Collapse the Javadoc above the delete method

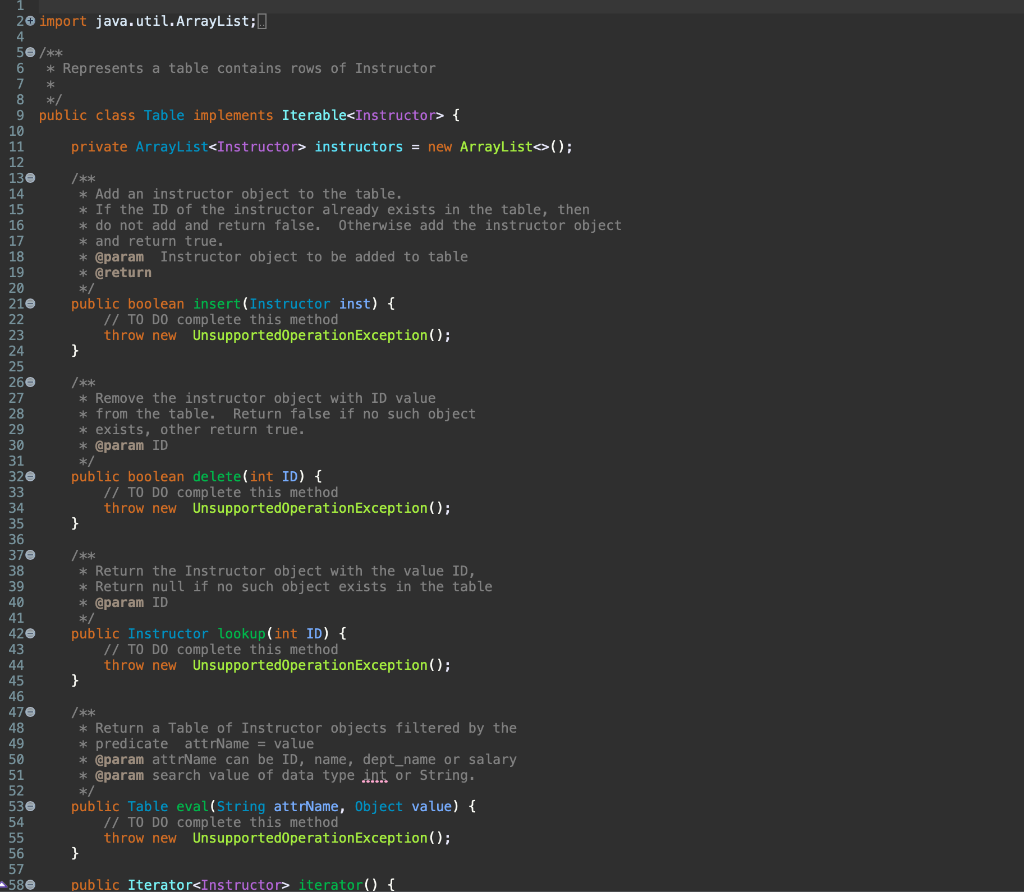(31, 382)
